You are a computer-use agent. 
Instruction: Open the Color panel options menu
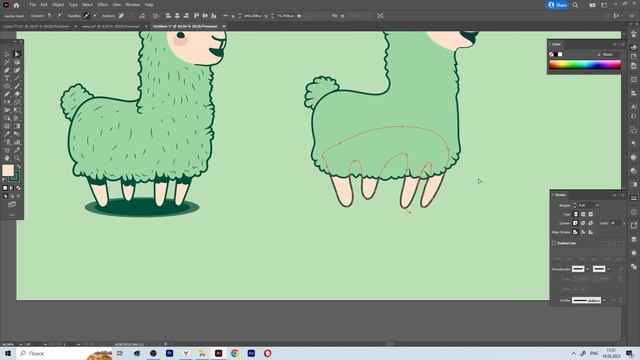[x=623, y=44]
